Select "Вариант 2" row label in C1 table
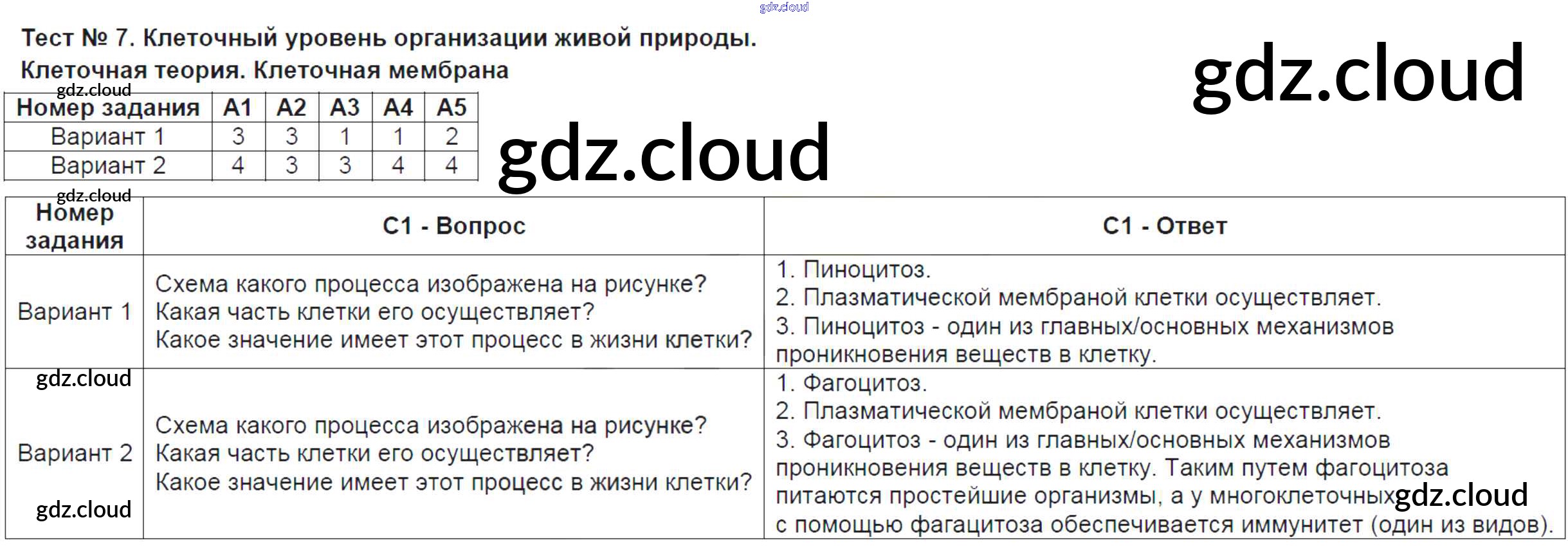 pos(74,453)
